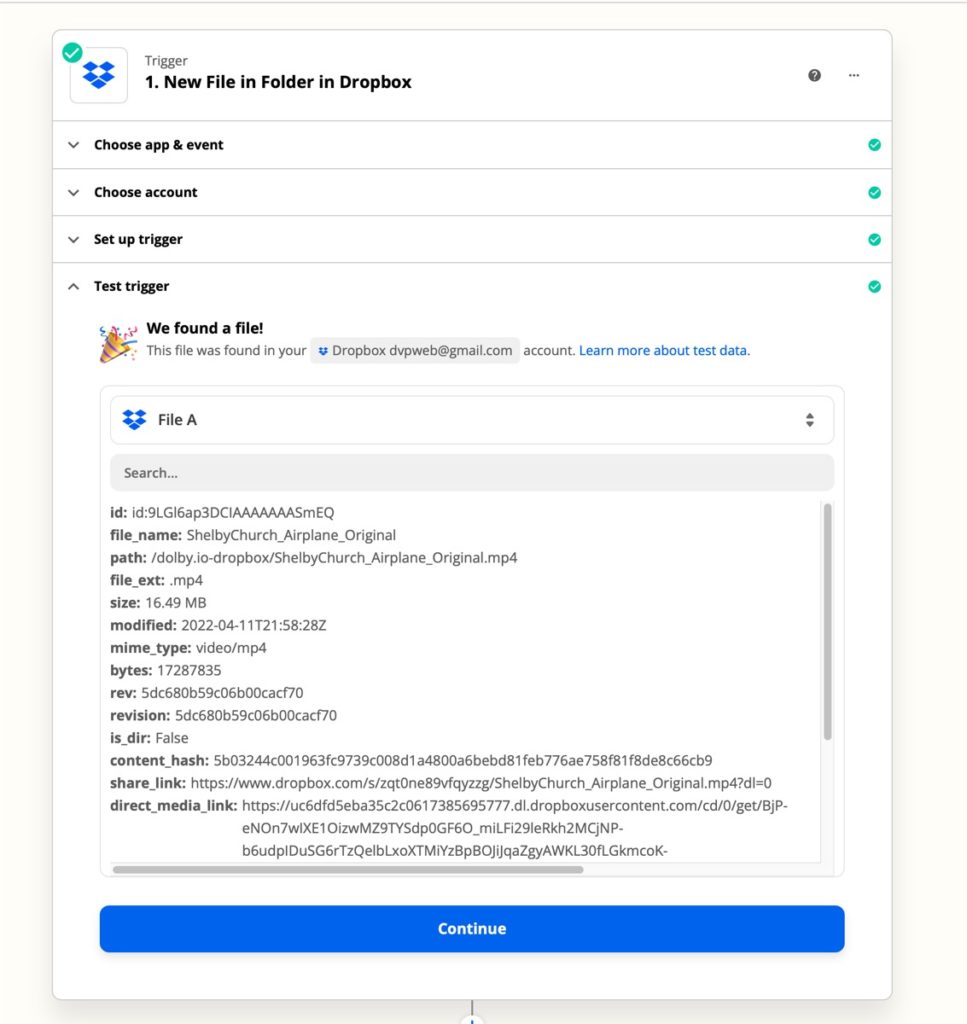Click the Dropbox dvpweb@gmail.com account badge
Viewport: 967px width, 1024px height.
(415, 351)
